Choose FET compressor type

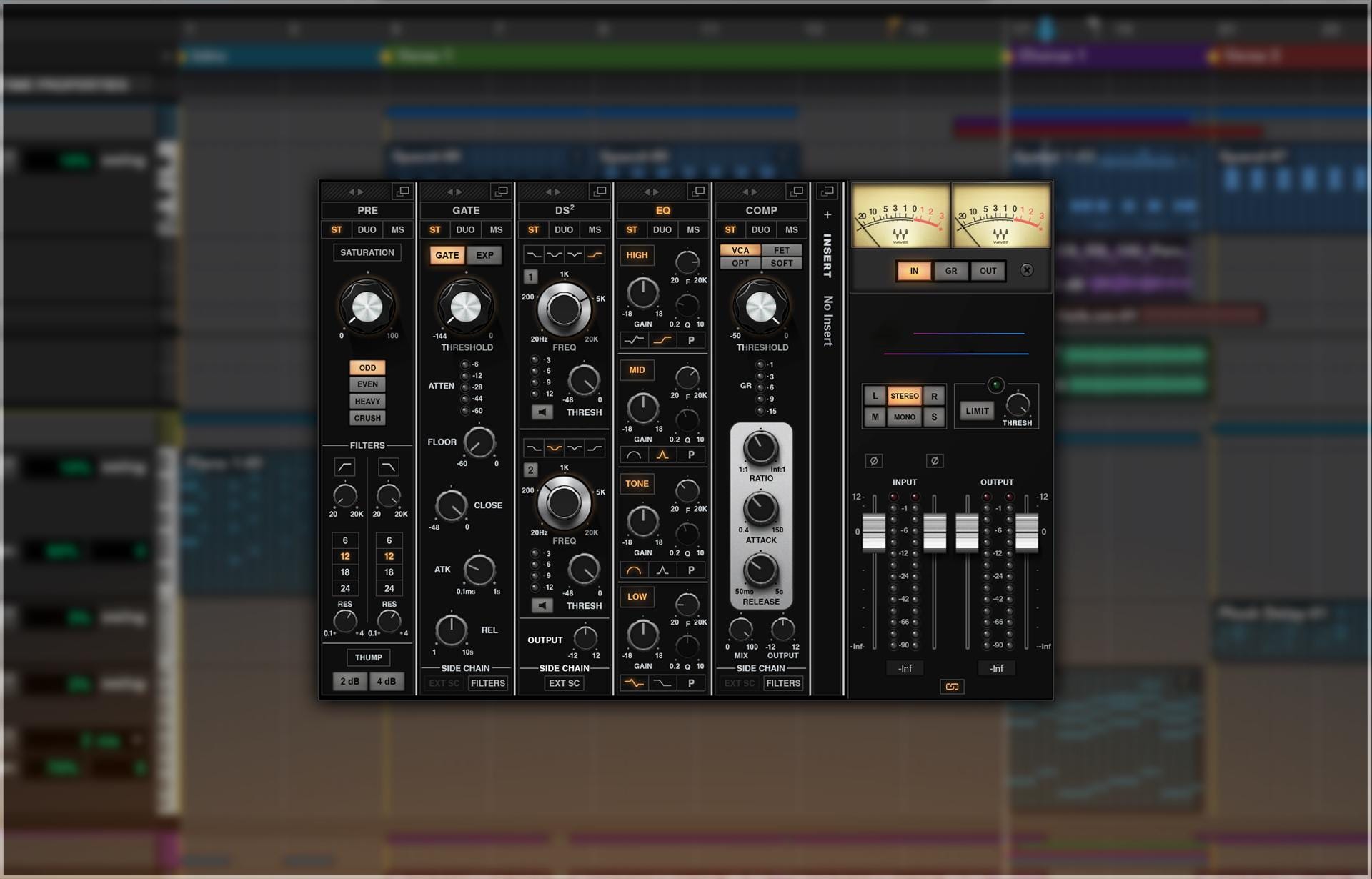pos(782,250)
